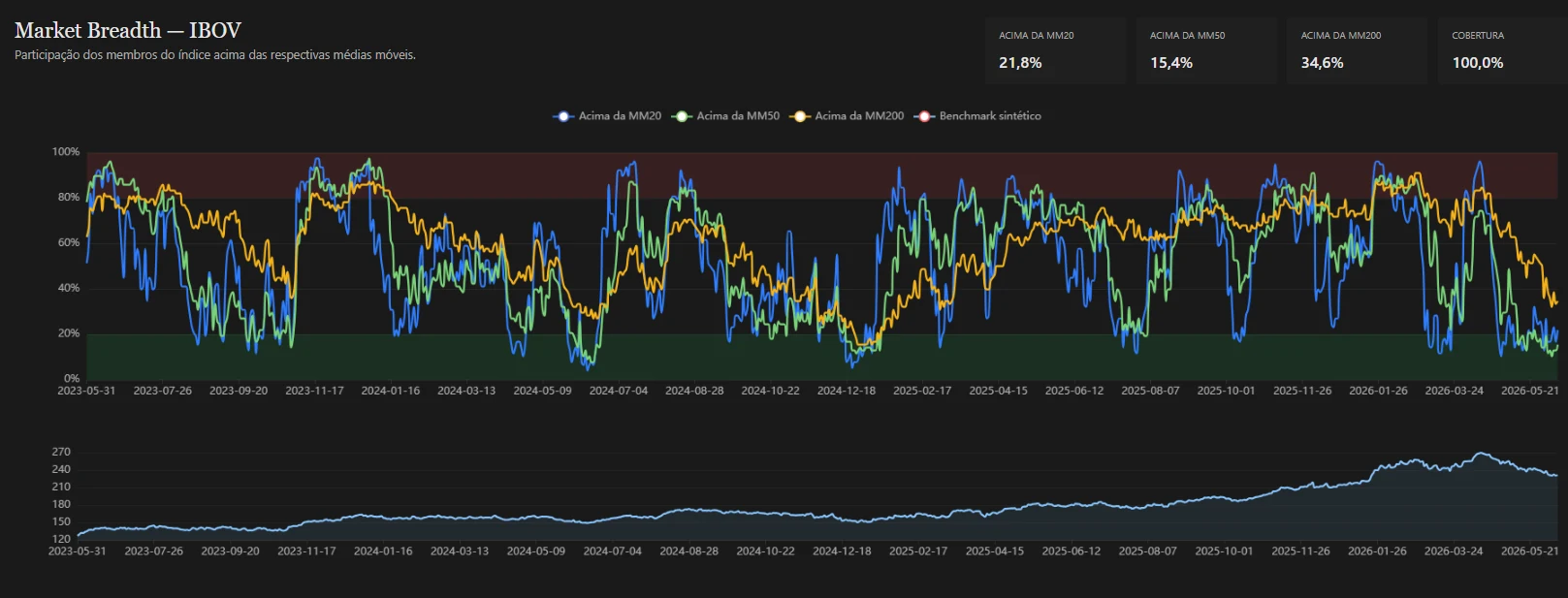The height and width of the screenshot is (598, 1568).
Task: Toggle the Acima da MM50 legend series
Action: point(725,116)
